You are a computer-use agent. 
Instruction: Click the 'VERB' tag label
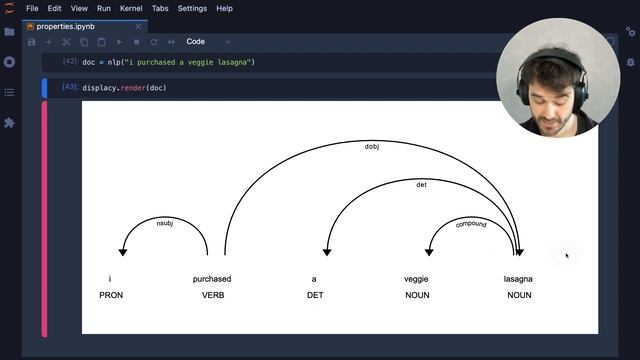tap(213, 295)
